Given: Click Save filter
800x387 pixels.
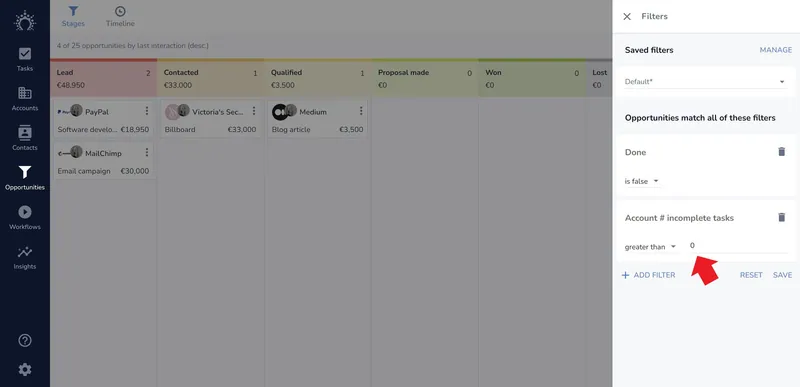Looking at the screenshot, I should 782,275.
